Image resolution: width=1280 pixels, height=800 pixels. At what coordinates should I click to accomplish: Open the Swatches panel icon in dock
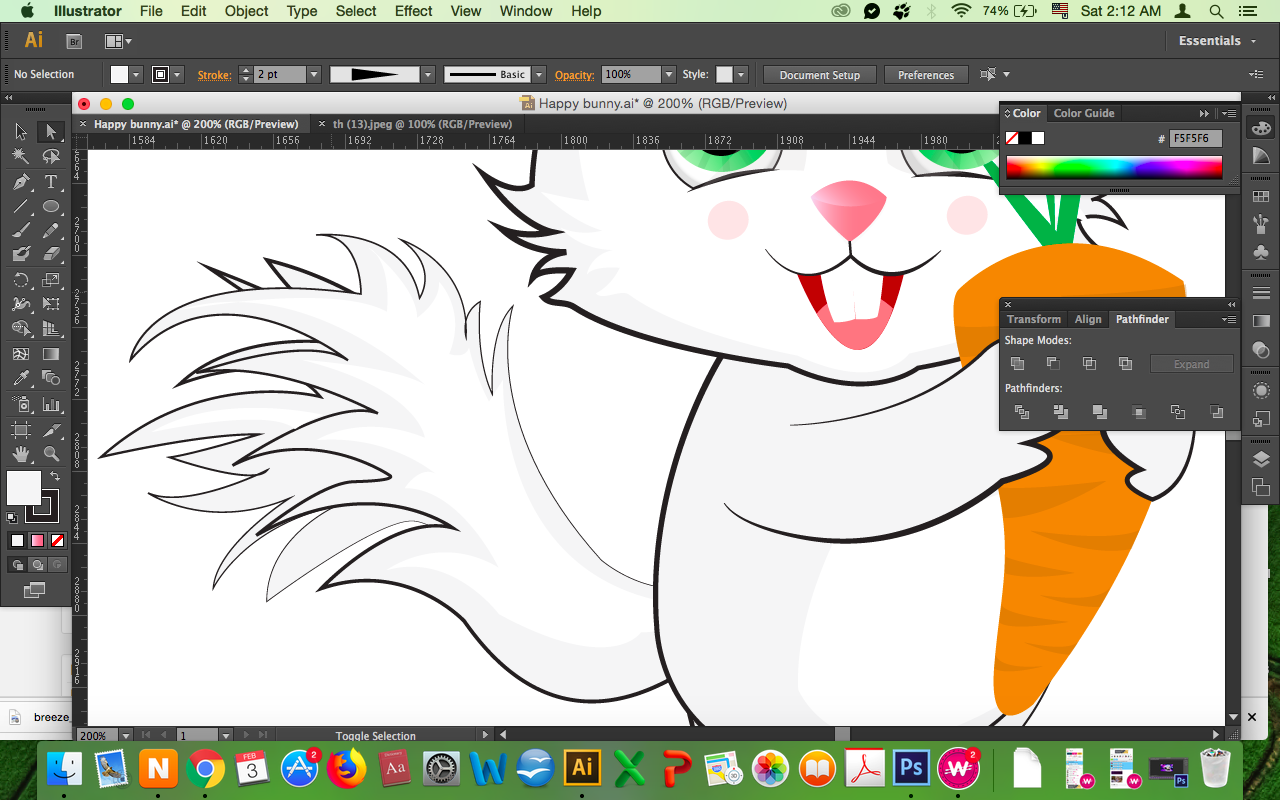(1261, 197)
